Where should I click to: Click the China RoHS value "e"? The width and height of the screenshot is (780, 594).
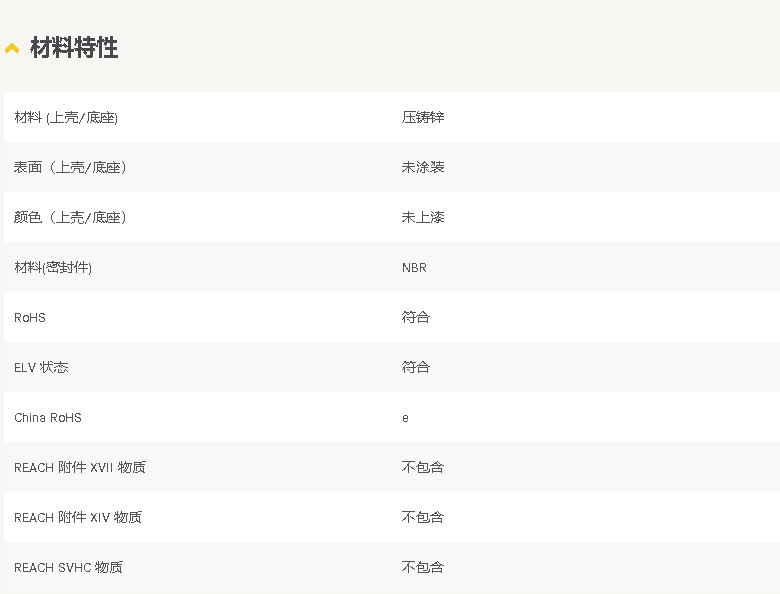pos(405,418)
